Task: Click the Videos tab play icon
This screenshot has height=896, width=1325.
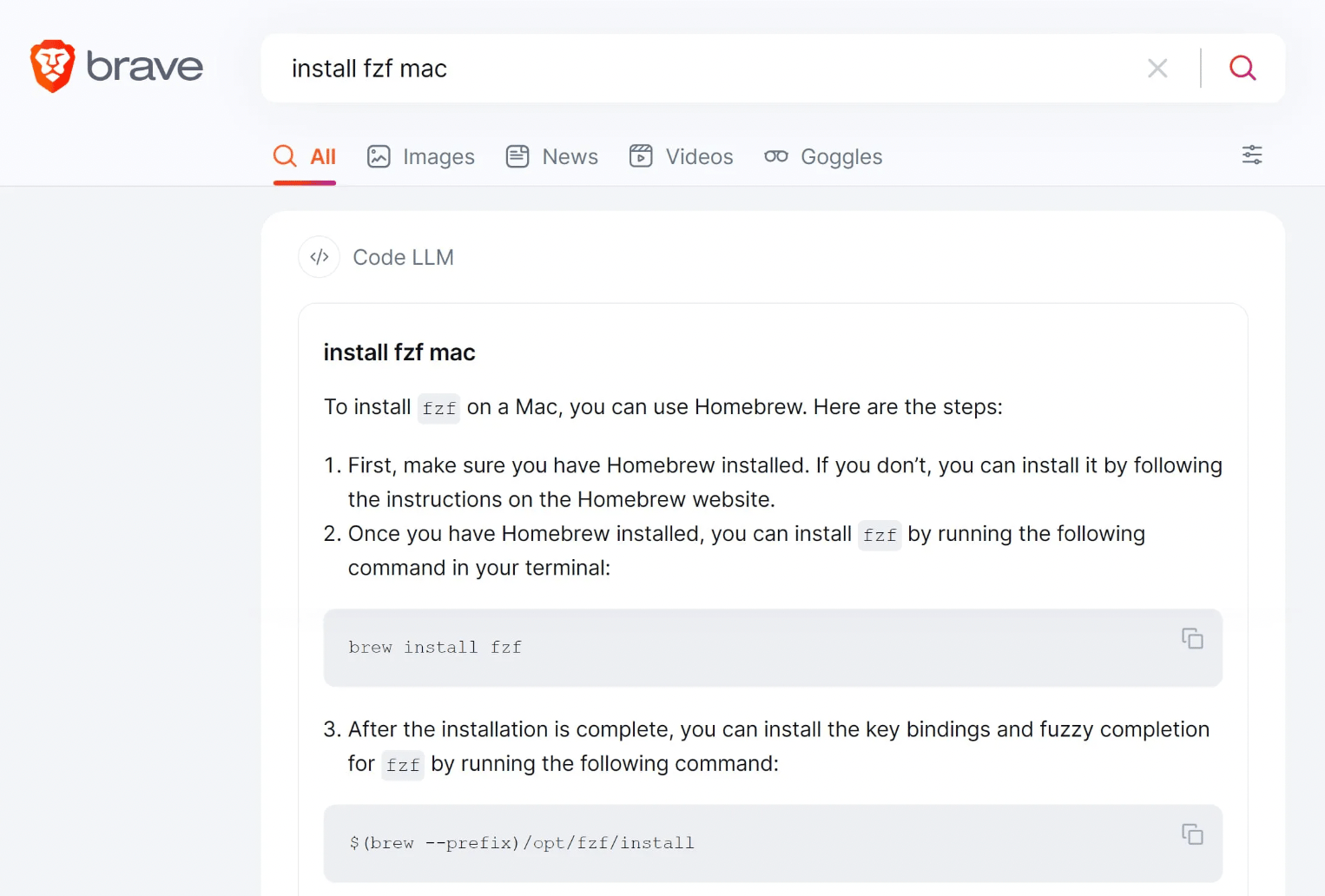Action: [641, 156]
